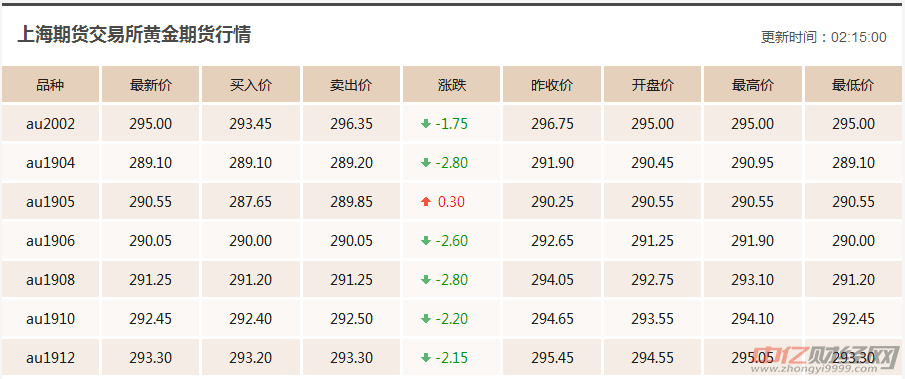Click the 涨跌 column header
905x379 pixels.
pos(452,84)
